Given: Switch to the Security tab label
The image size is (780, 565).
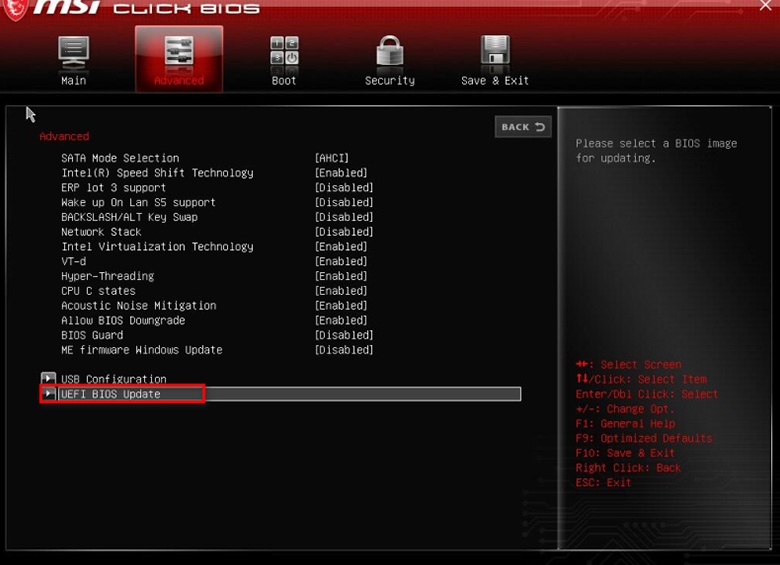Looking at the screenshot, I should pyautogui.click(x=390, y=81).
